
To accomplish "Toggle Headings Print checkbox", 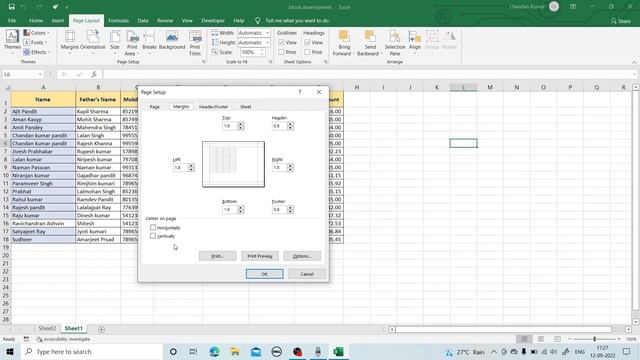I will pos(307,52).
